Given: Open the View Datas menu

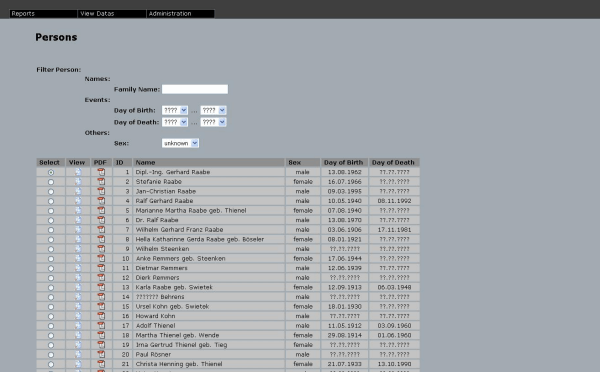Looking at the screenshot, I should click(112, 13).
